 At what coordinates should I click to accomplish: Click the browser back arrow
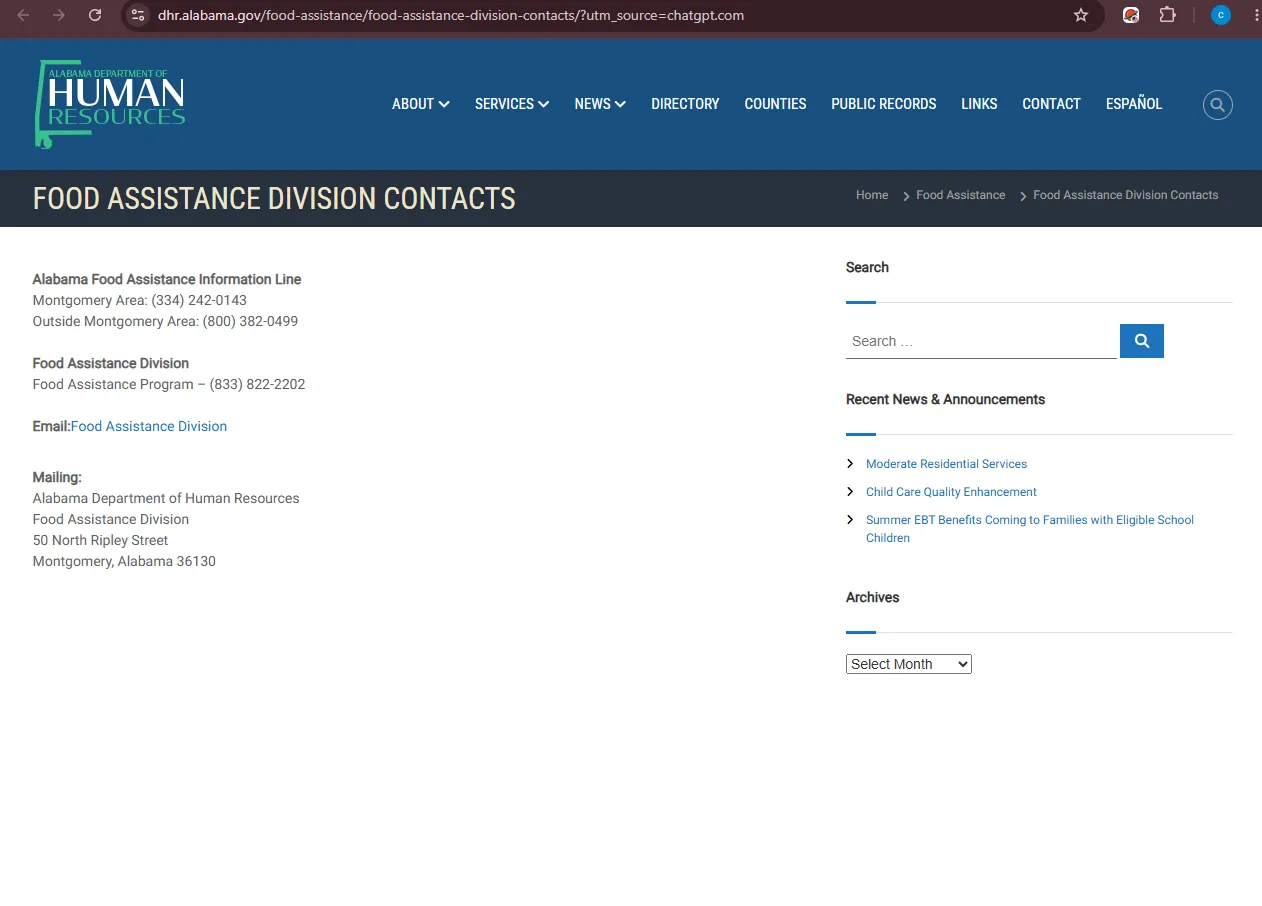pos(23,15)
